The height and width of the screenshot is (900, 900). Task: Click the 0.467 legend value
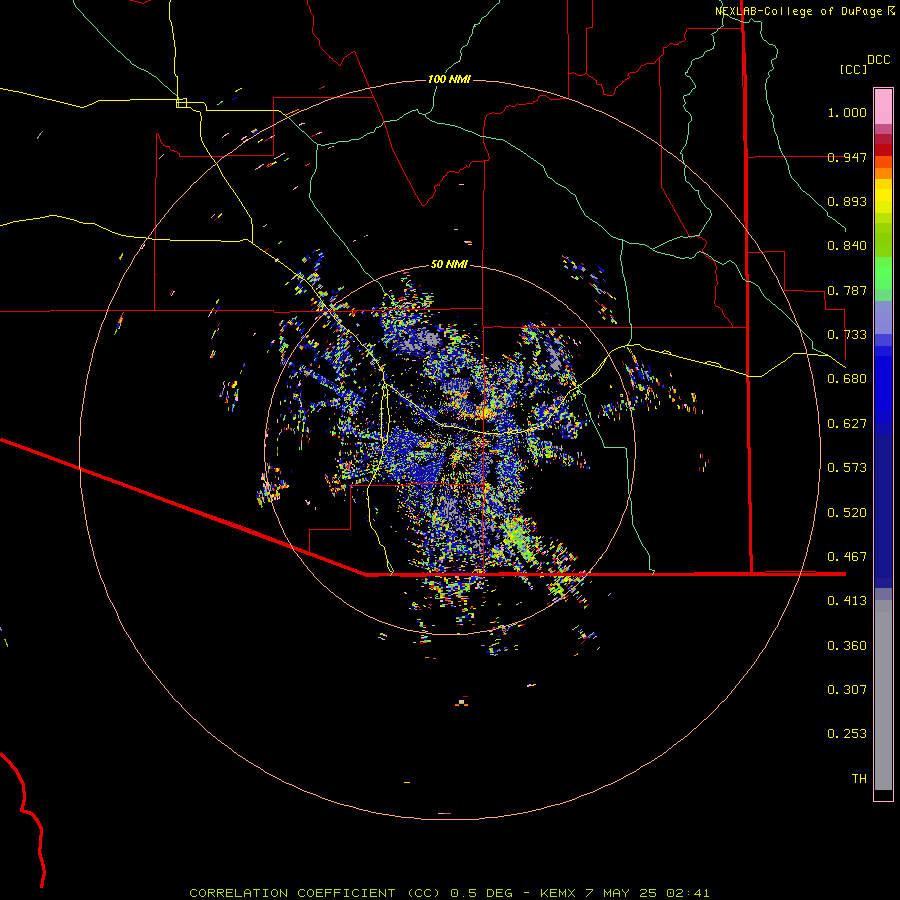[847, 557]
